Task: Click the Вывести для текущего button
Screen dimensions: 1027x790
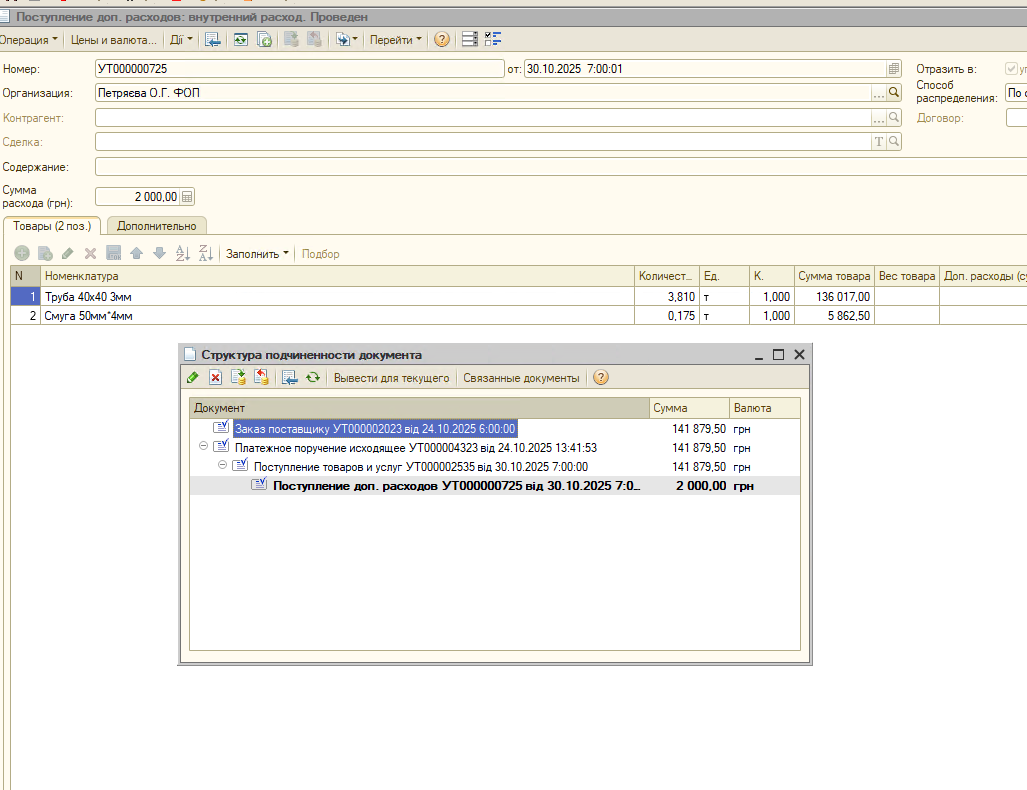Action: [x=392, y=378]
